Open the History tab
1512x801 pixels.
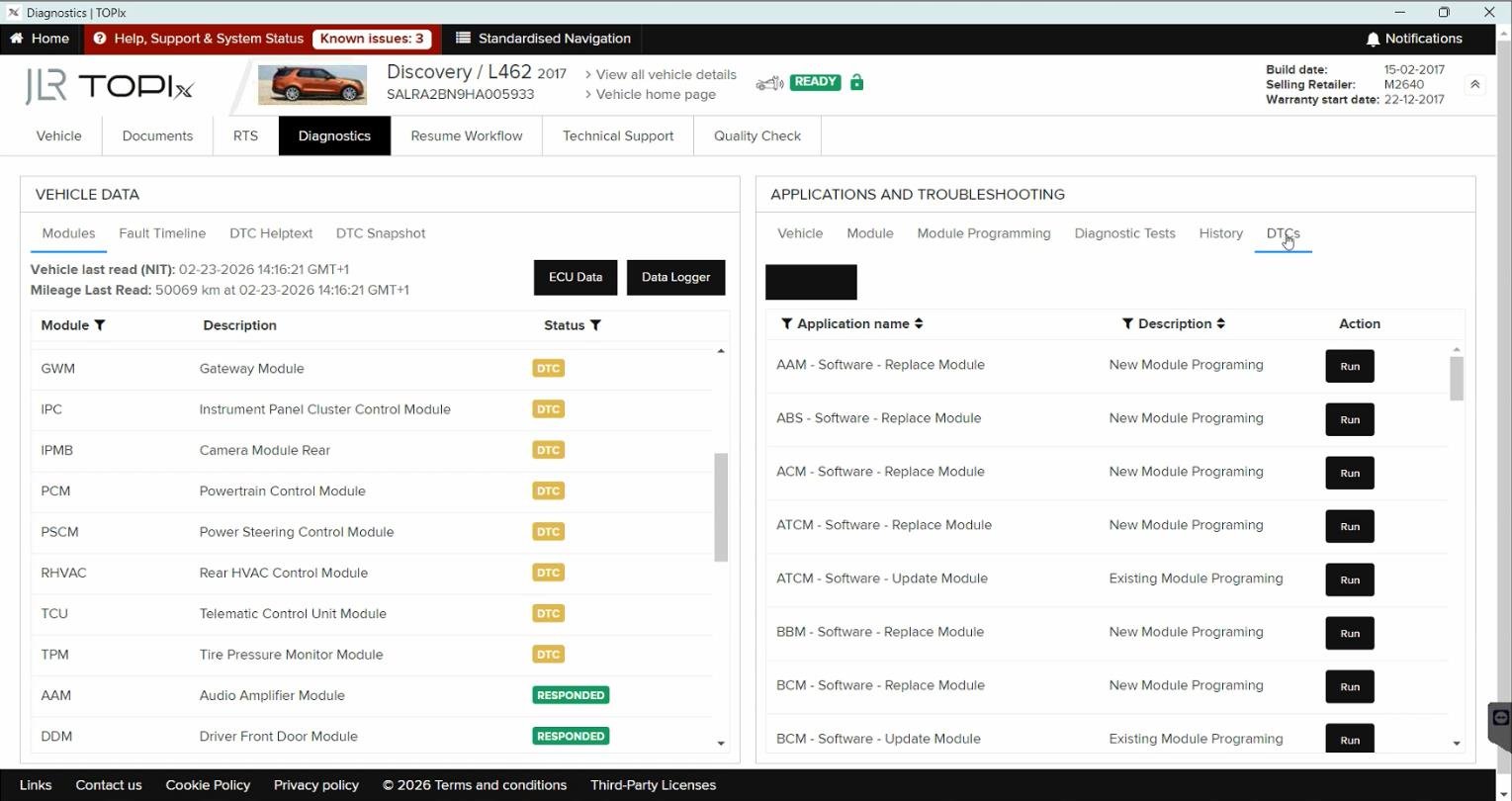click(1220, 233)
